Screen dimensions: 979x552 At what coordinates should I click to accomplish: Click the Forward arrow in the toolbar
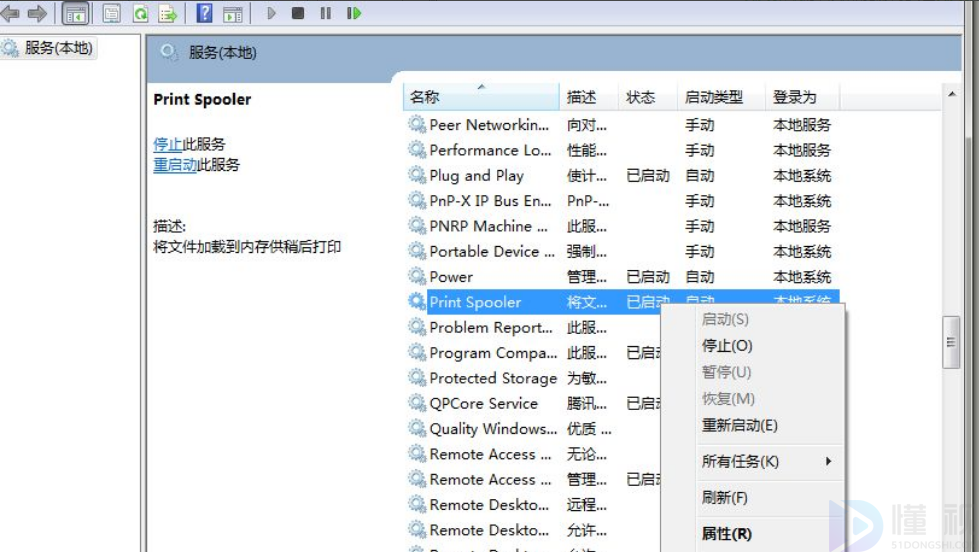click(x=37, y=12)
